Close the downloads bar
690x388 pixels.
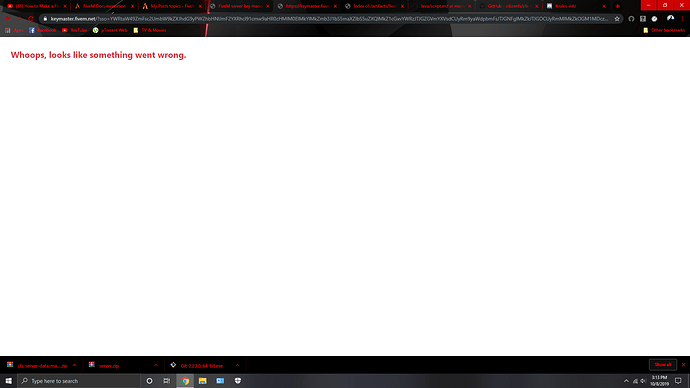tap(683, 365)
